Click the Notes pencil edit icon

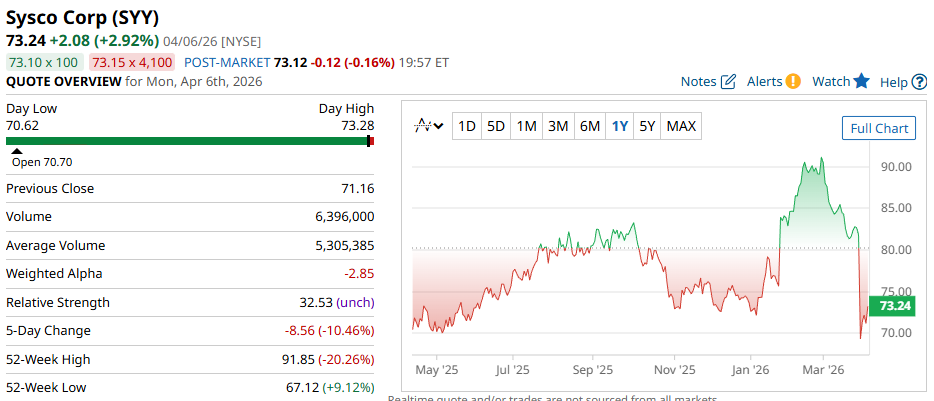[728, 81]
